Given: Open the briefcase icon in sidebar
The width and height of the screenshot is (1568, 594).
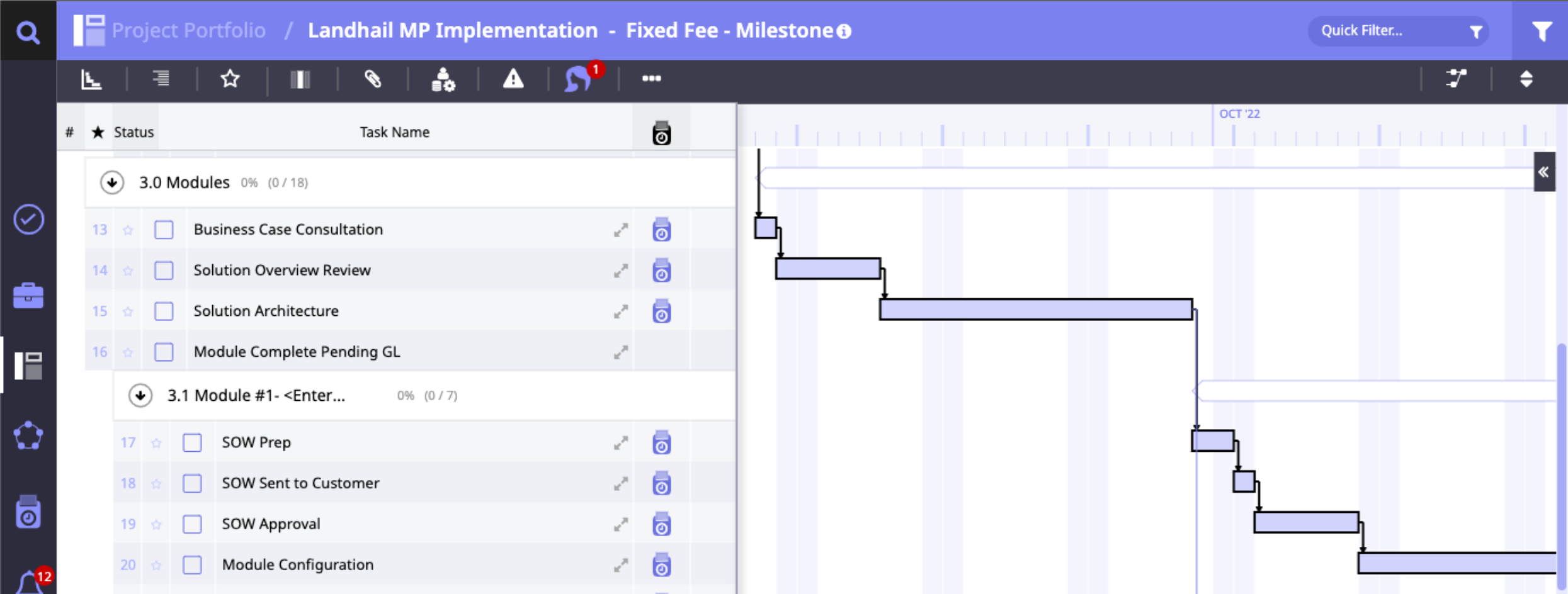Looking at the screenshot, I should click(x=28, y=296).
